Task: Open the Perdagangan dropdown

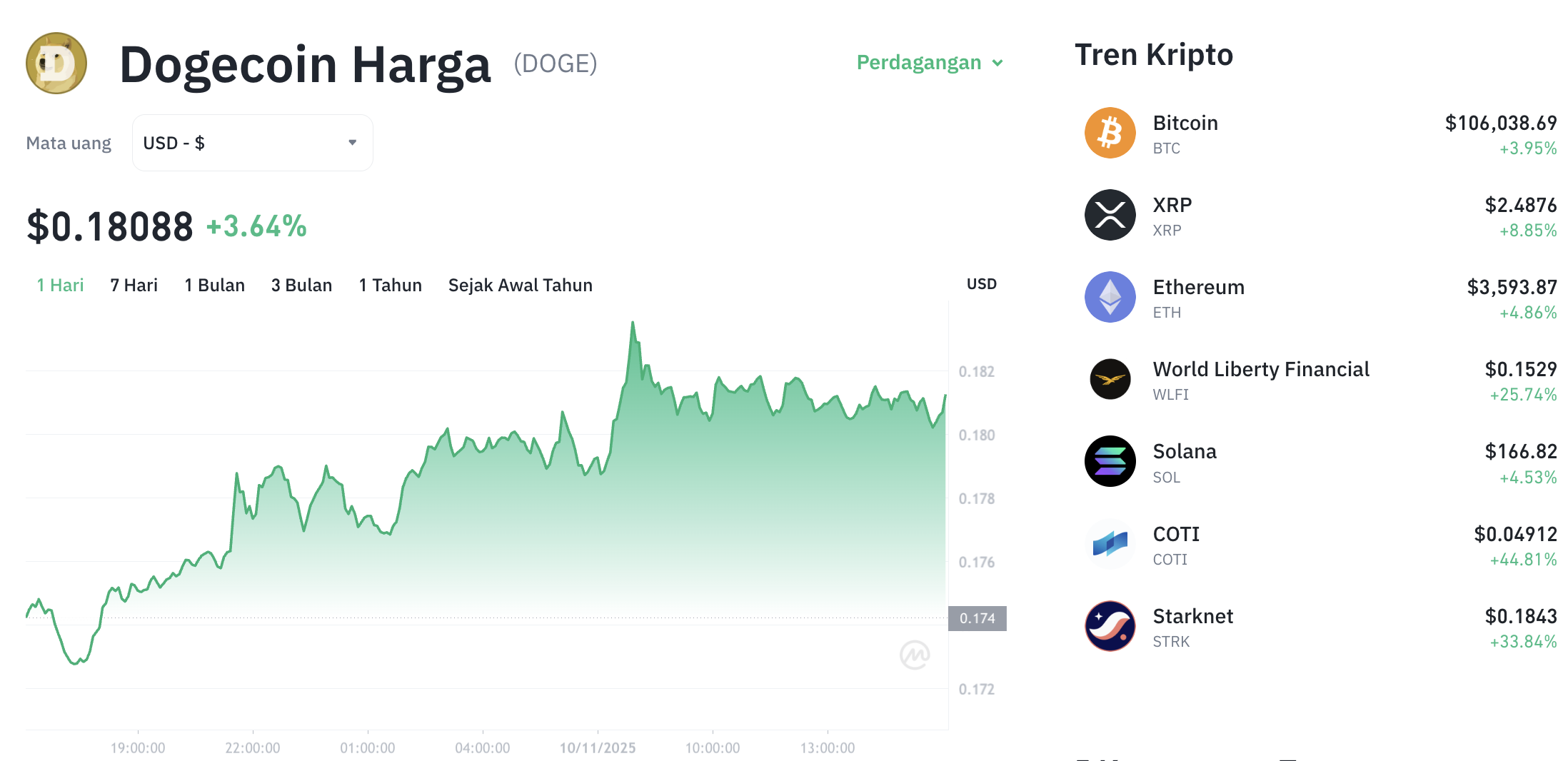Action: 928,63
